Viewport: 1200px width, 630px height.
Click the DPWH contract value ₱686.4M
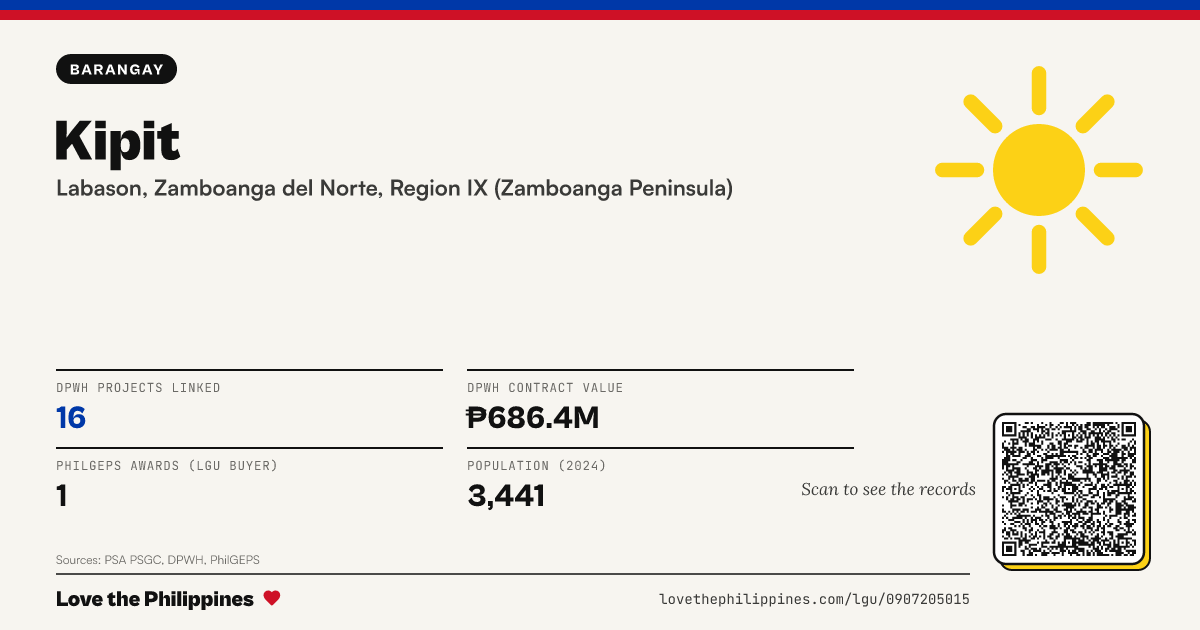click(x=533, y=417)
